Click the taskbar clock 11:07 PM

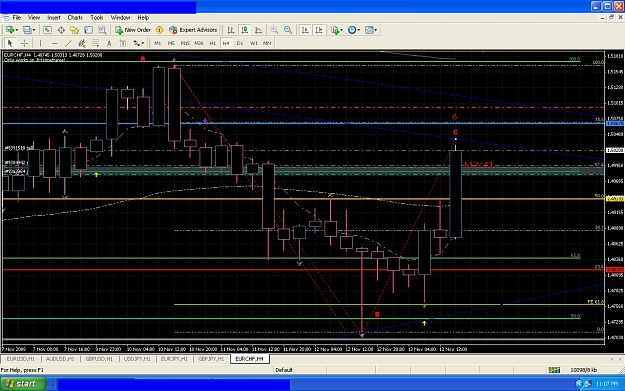point(607,384)
